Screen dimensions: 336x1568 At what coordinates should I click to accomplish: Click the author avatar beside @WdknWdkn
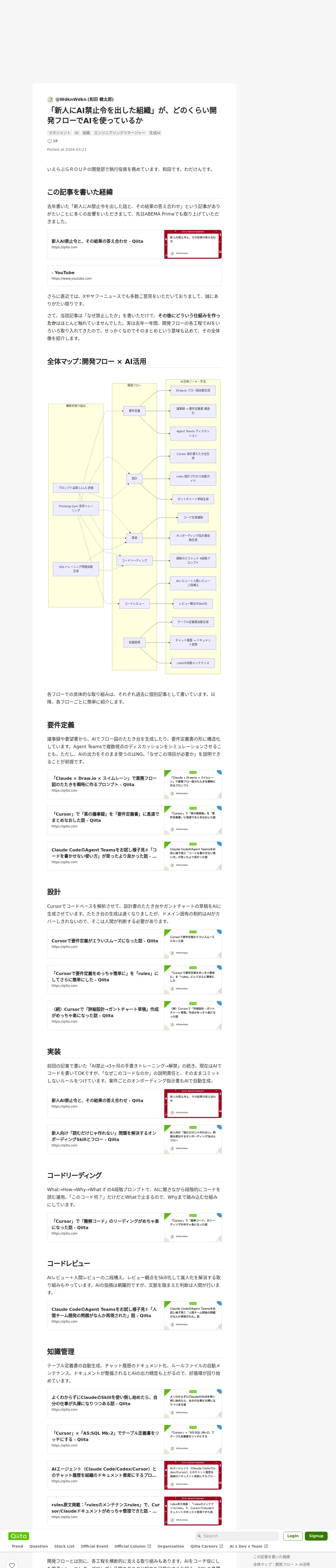coord(50,99)
